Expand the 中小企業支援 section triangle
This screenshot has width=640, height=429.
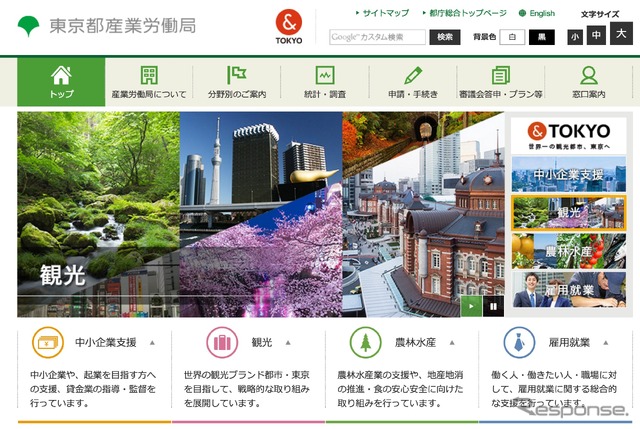click(152, 343)
